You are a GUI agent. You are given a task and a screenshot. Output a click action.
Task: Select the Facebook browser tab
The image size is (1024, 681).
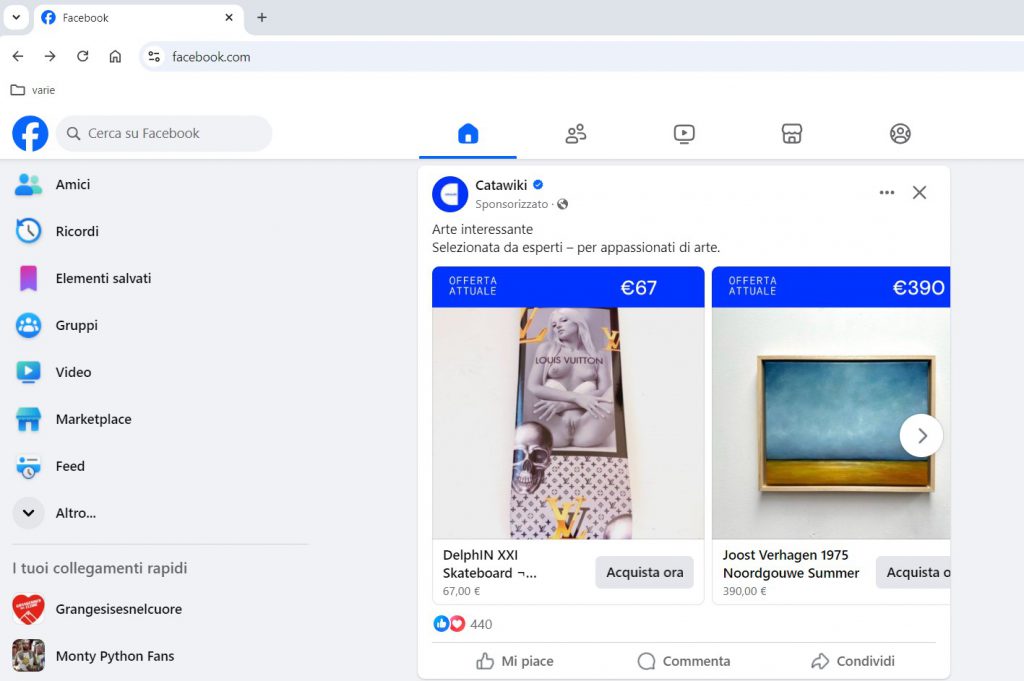(138, 18)
